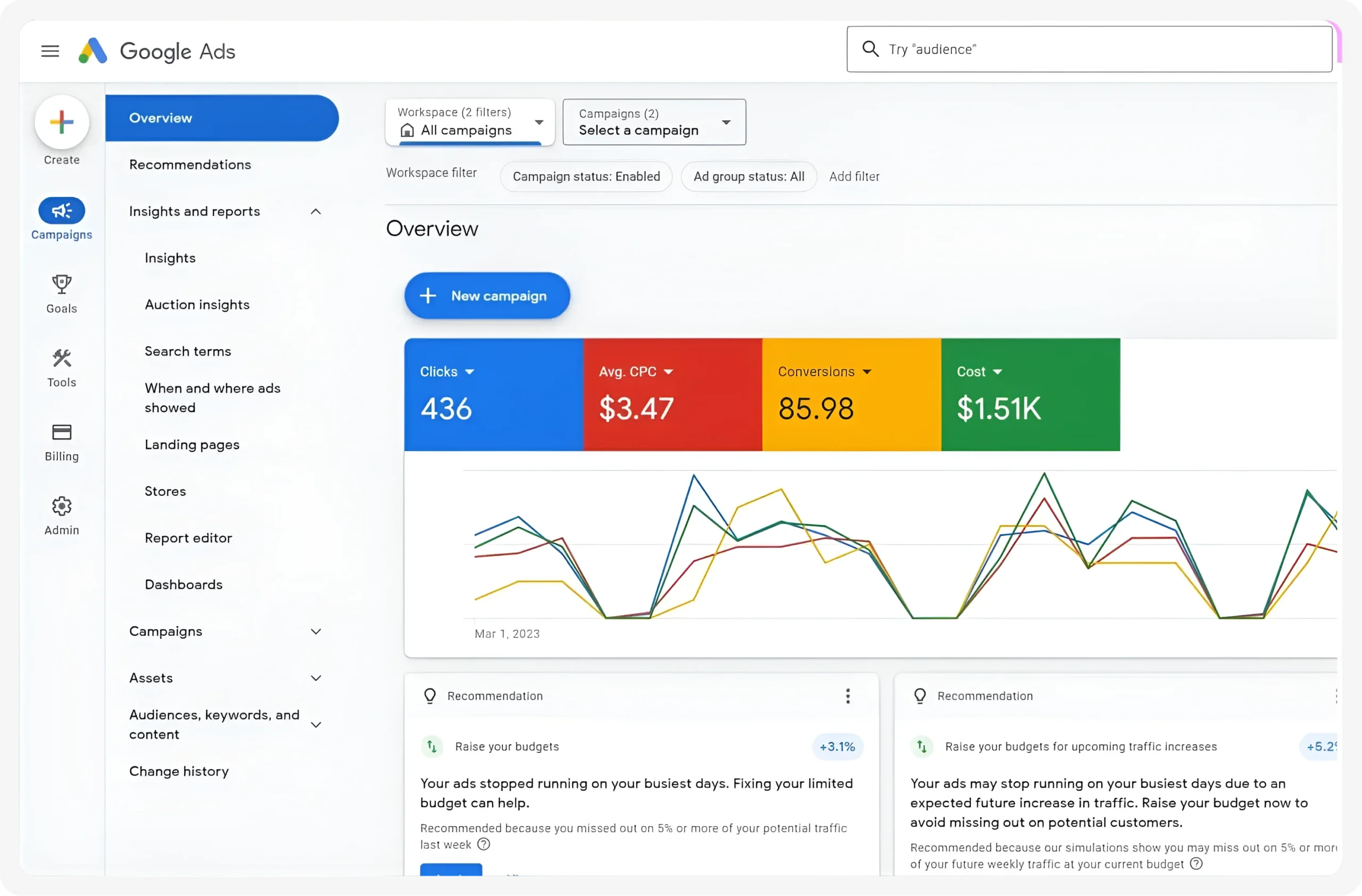
Task: Expand the Campaigns sidebar section
Action: point(315,631)
